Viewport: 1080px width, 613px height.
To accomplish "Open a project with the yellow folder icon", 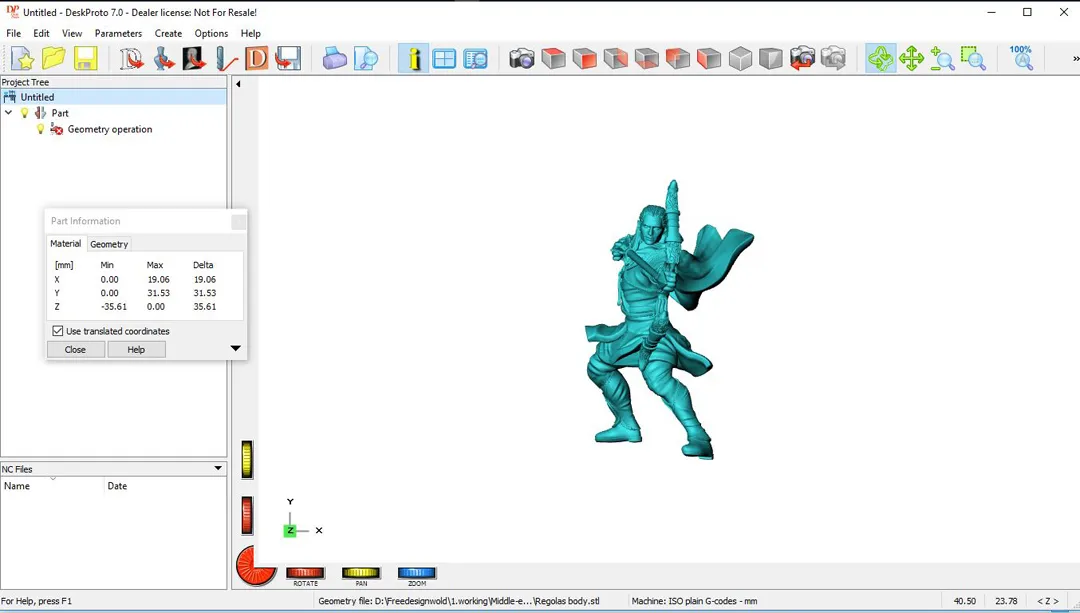I will pos(54,59).
